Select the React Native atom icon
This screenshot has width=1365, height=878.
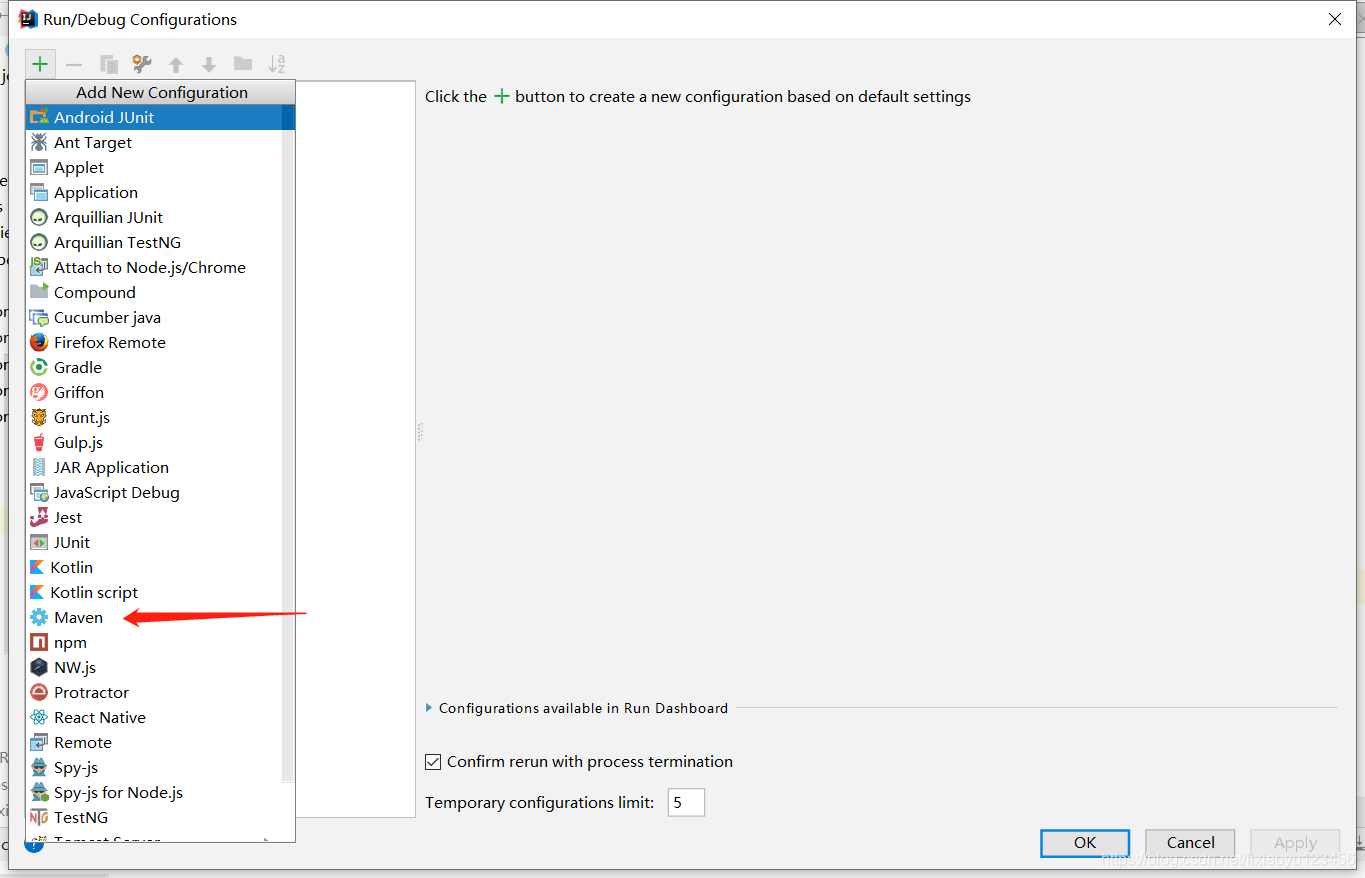click(x=39, y=717)
